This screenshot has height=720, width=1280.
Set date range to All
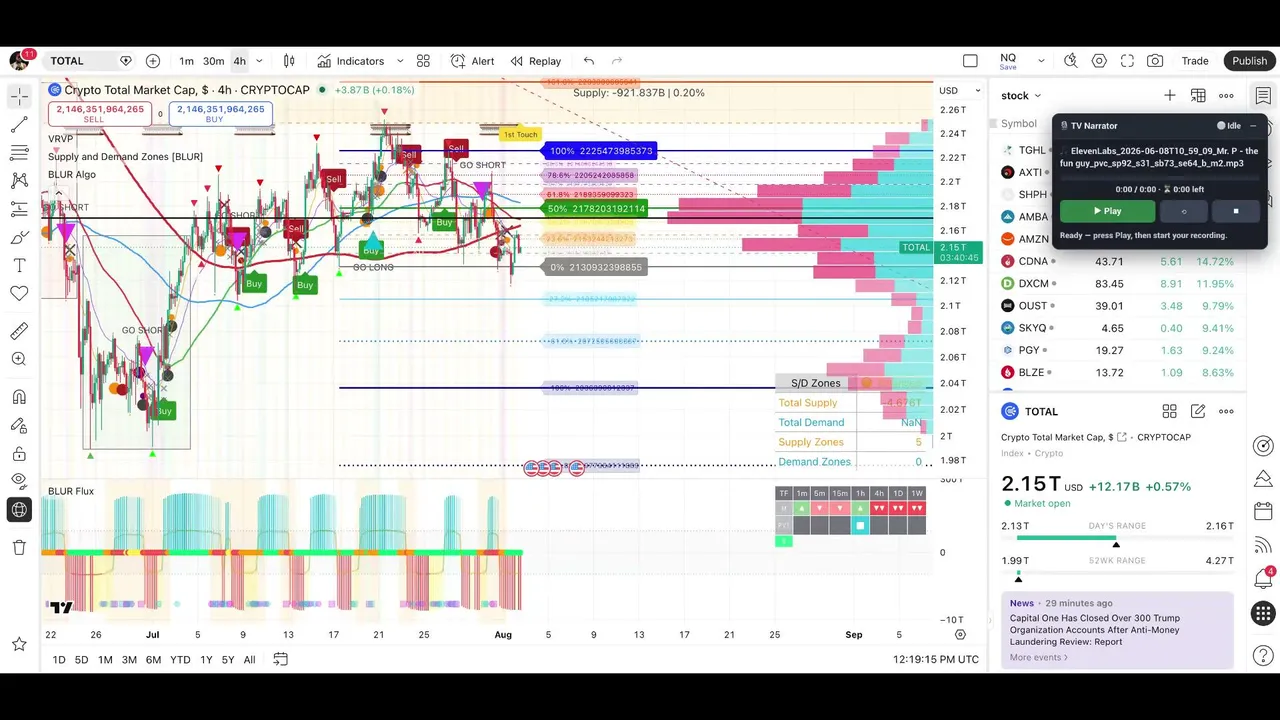point(249,659)
